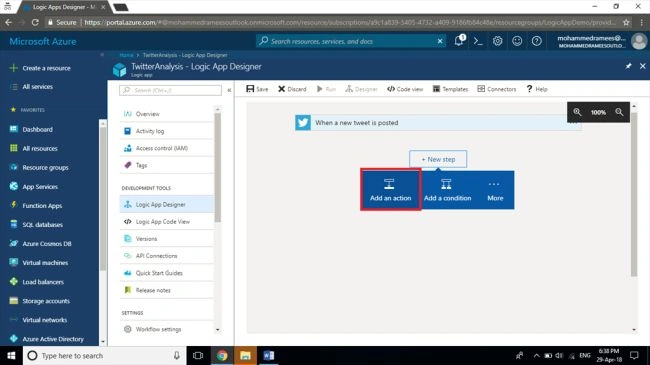650x365 pixels.
Task: Open Azure Cosmos DB in sidebar
Action: (41, 243)
